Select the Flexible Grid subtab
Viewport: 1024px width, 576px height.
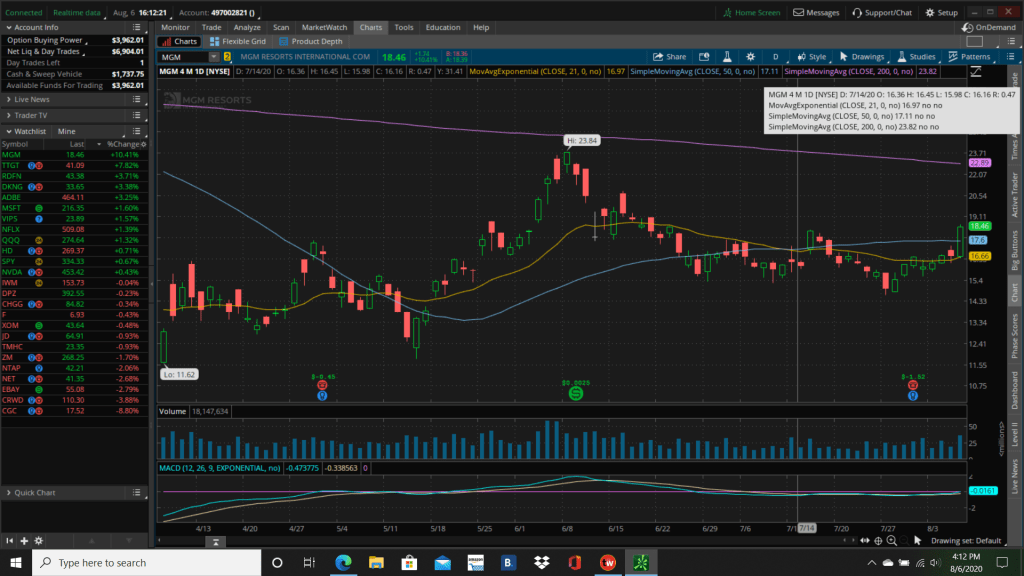click(x=239, y=42)
